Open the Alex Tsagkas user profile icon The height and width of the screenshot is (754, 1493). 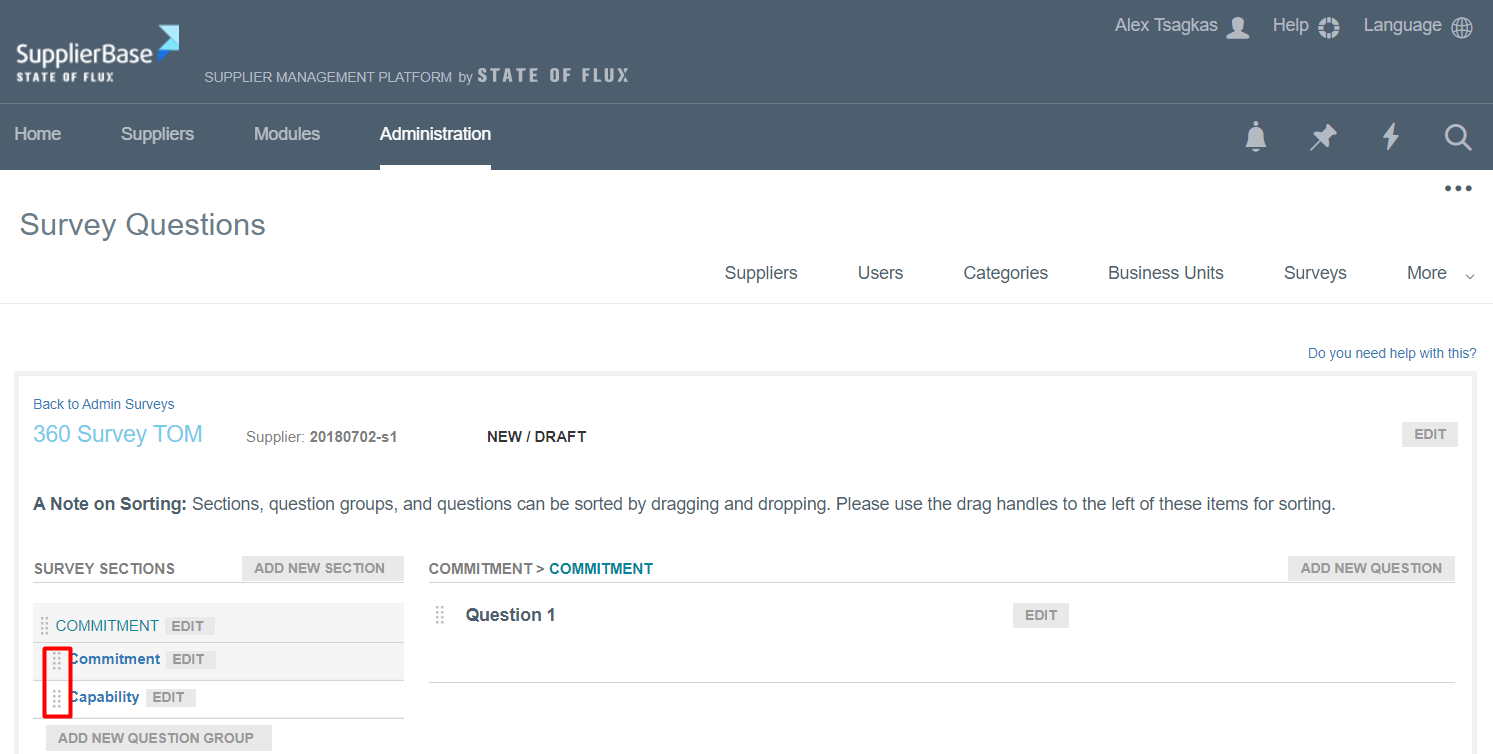click(x=1238, y=27)
